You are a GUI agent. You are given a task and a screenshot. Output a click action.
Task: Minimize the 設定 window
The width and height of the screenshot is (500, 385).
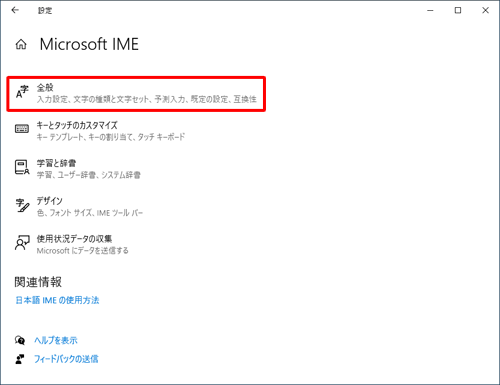tap(430, 10)
